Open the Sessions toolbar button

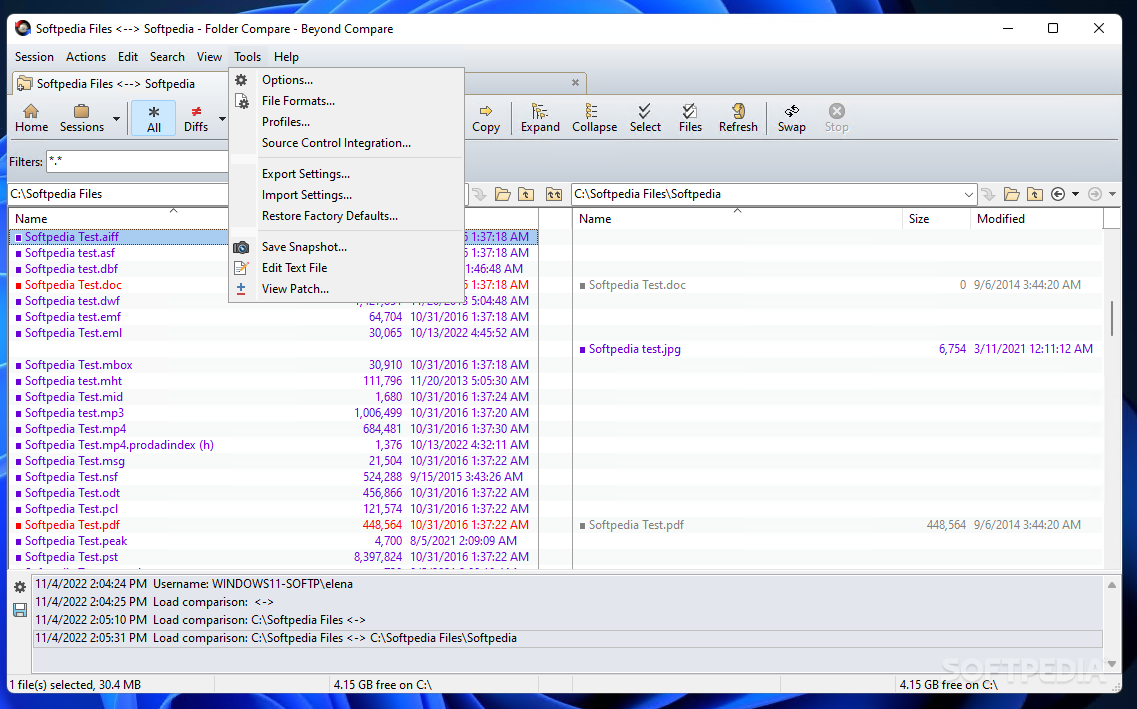pyautogui.click(x=82, y=118)
